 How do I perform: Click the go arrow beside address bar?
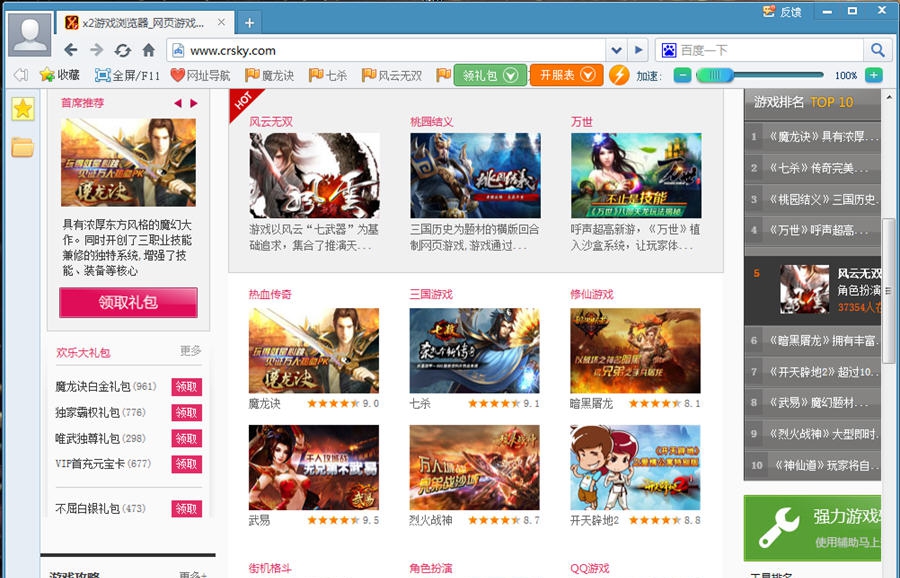pos(638,51)
